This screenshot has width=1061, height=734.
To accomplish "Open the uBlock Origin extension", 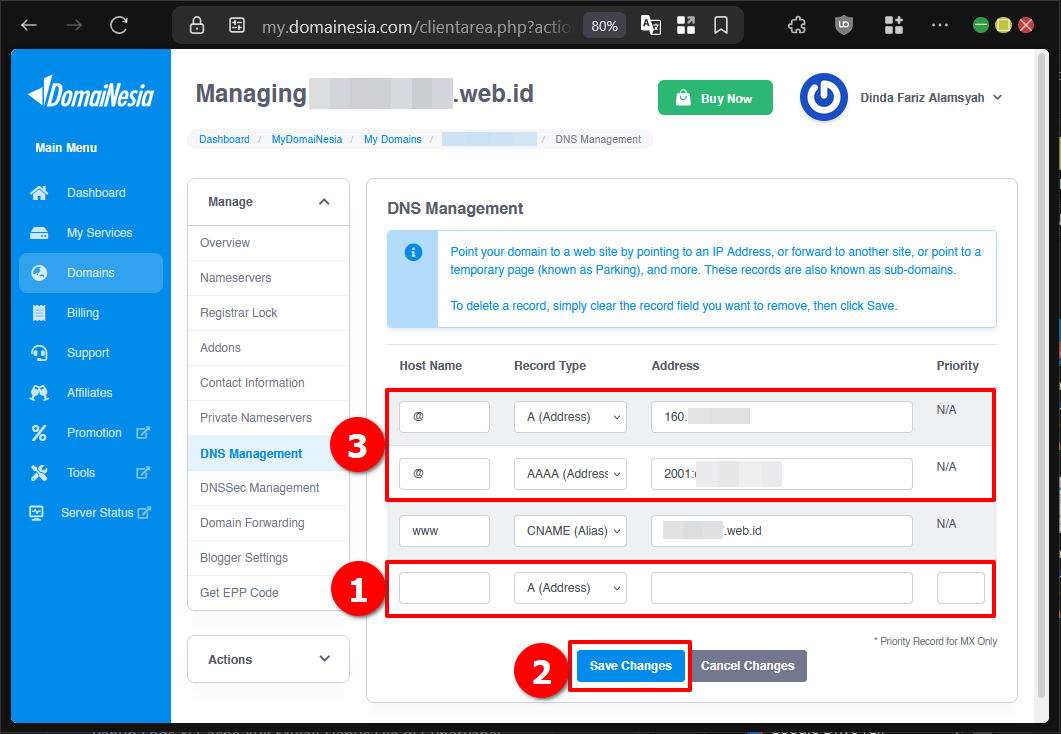I will [843, 24].
